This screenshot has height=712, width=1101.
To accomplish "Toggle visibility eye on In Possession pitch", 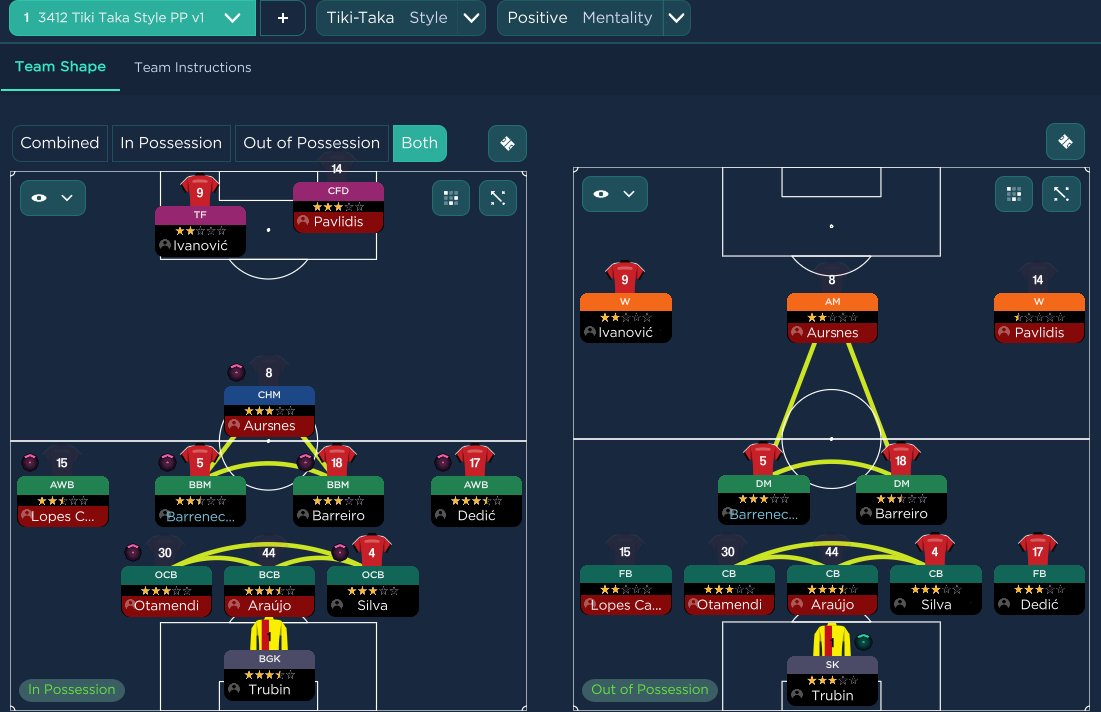I will tap(39, 198).
